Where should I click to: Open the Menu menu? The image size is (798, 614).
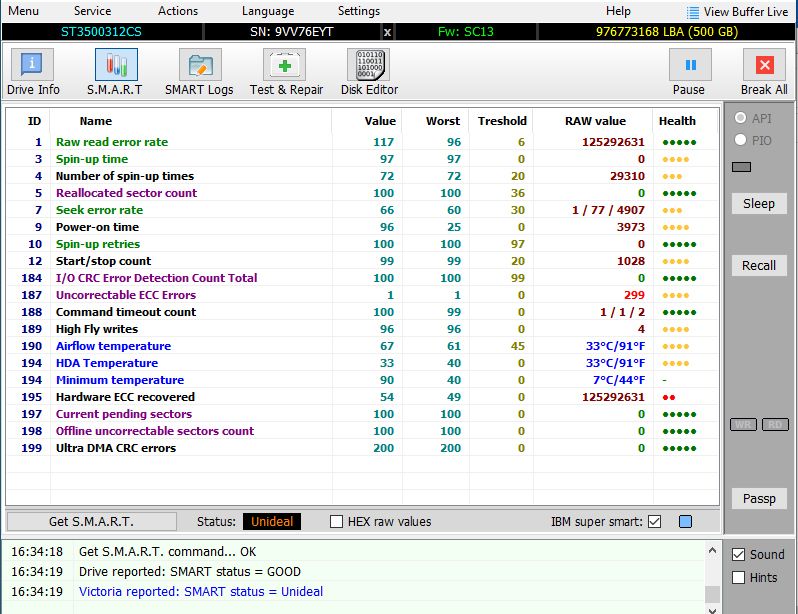23,11
